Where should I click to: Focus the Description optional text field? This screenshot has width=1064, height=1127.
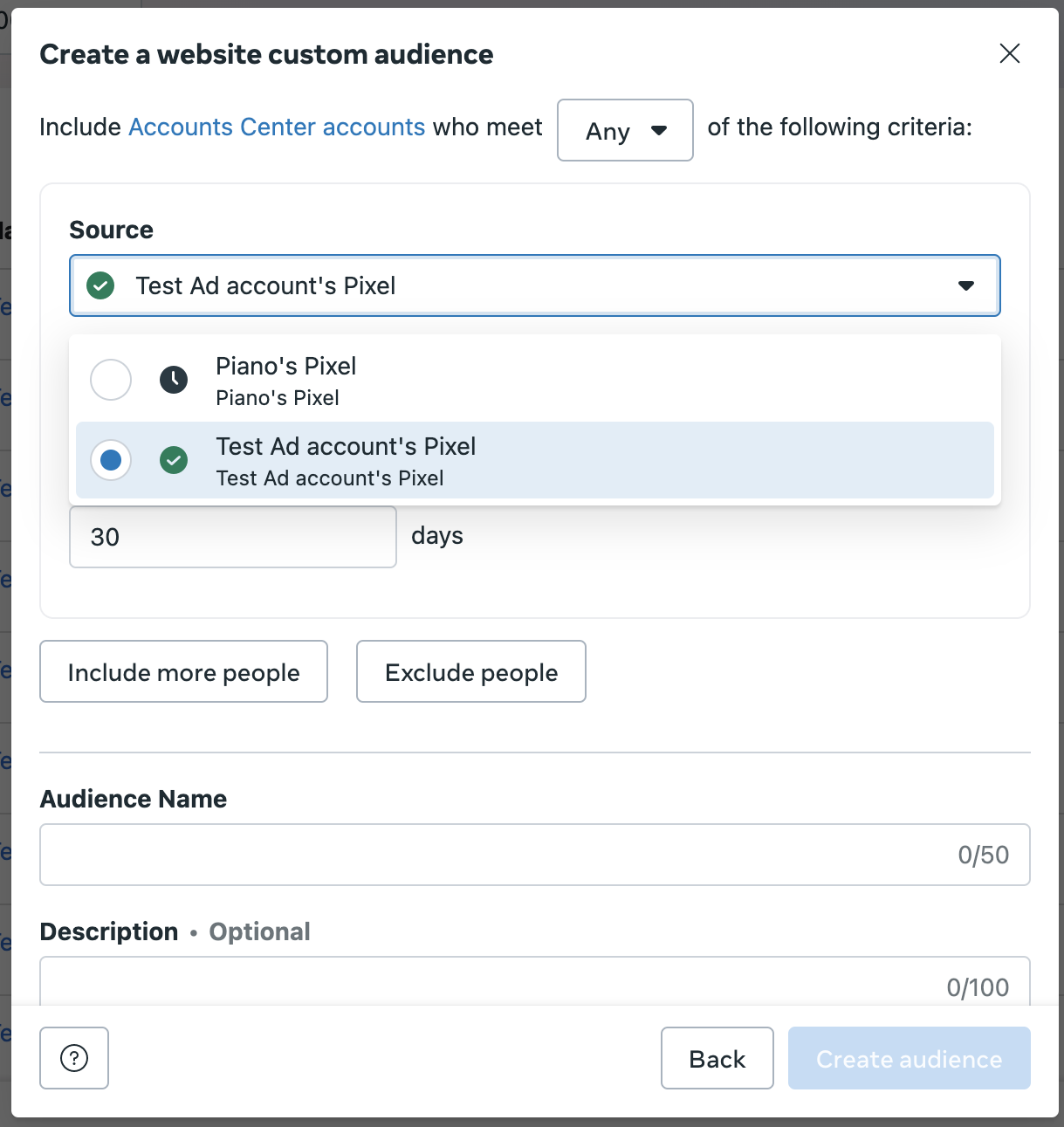click(x=535, y=981)
